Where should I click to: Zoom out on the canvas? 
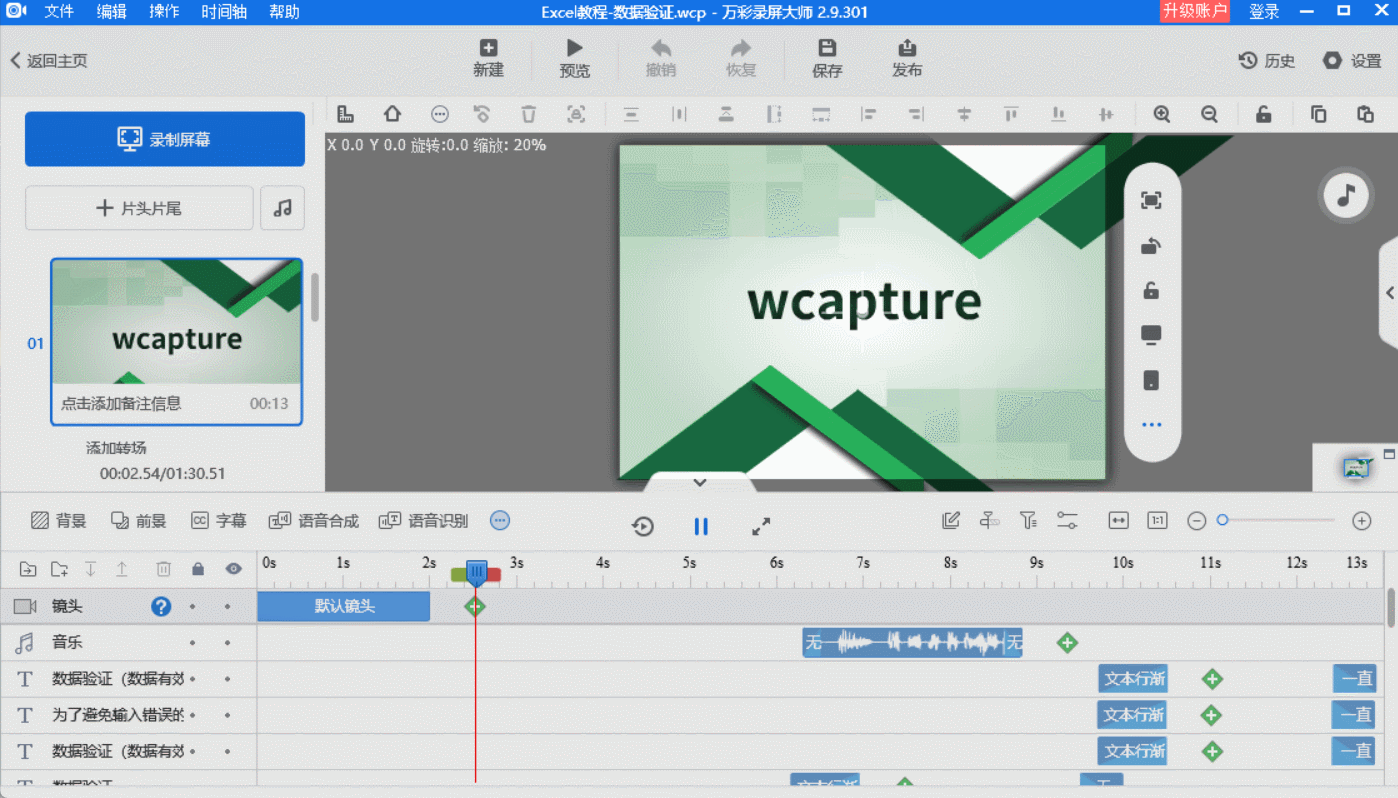[x=1209, y=114]
